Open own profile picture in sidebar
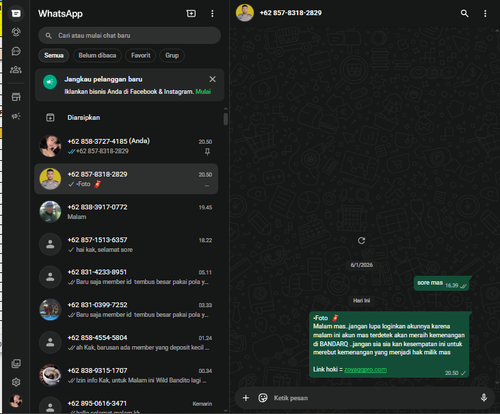The width and height of the screenshot is (500, 414). (16, 401)
